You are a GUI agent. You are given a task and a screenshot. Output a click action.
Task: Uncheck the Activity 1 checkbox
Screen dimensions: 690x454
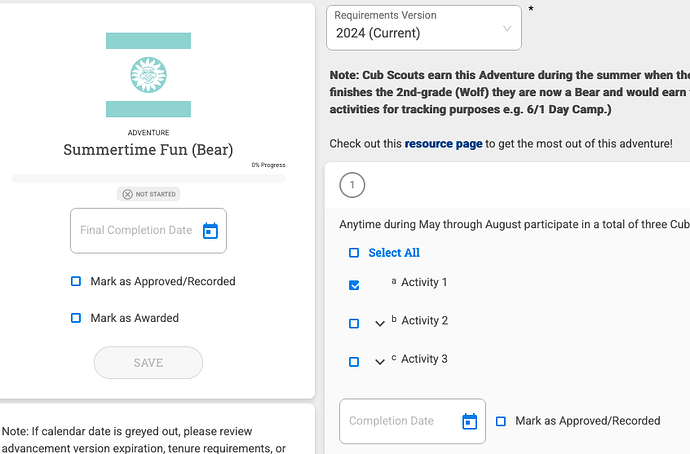tap(354, 285)
